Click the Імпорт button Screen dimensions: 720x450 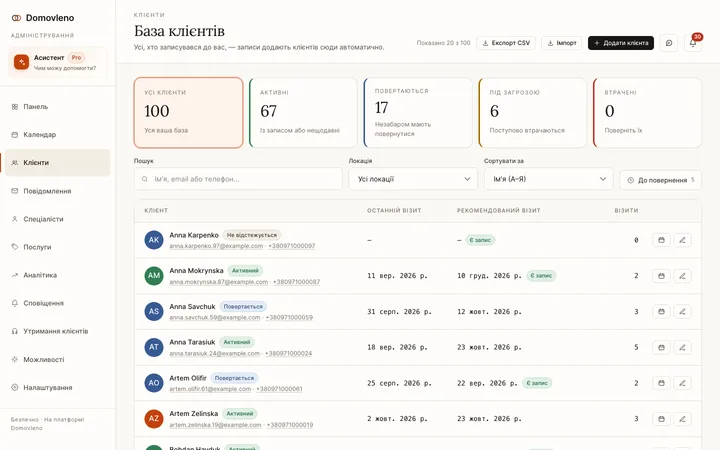pyautogui.click(x=562, y=43)
